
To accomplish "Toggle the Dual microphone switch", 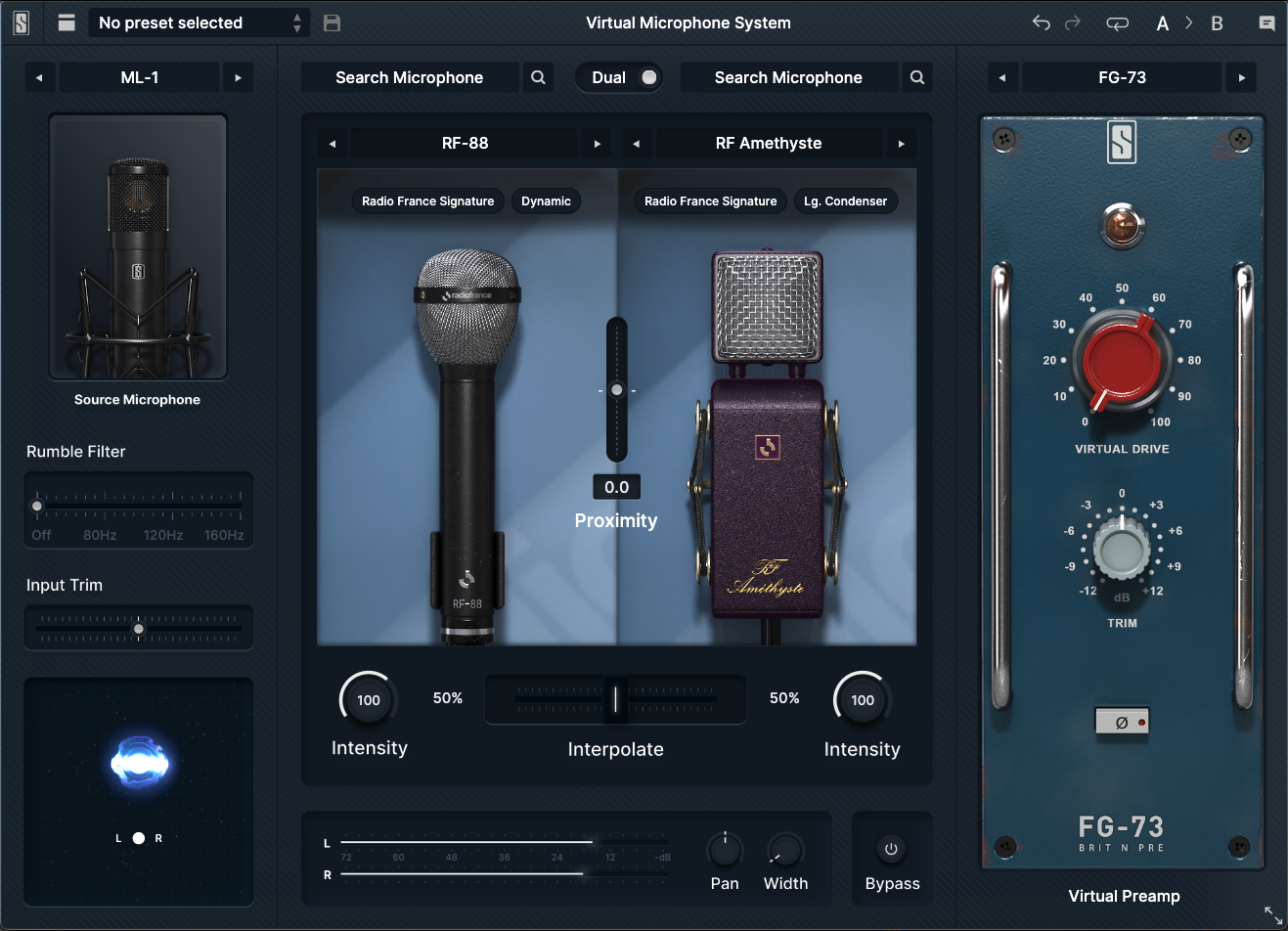I will point(648,77).
